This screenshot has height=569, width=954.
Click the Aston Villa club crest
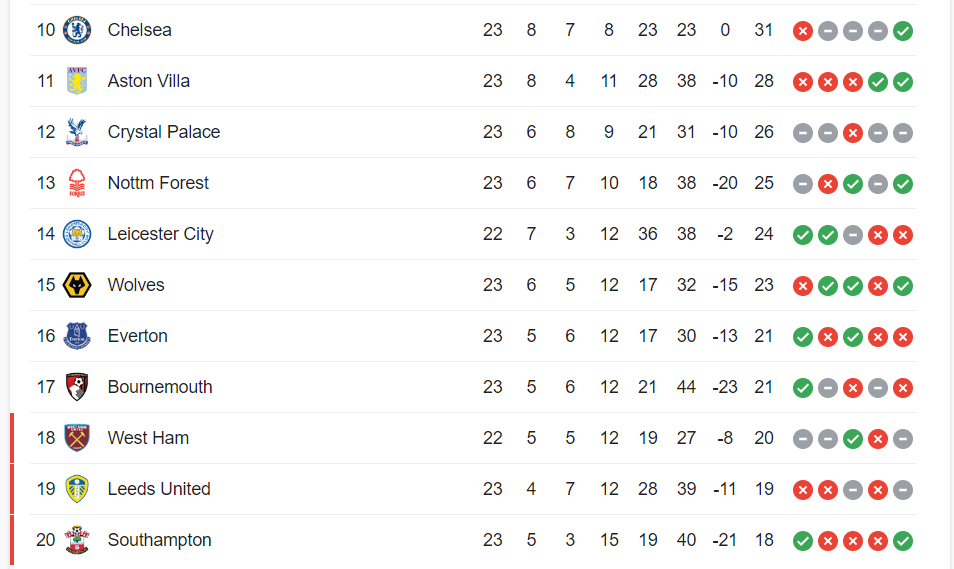coord(77,81)
